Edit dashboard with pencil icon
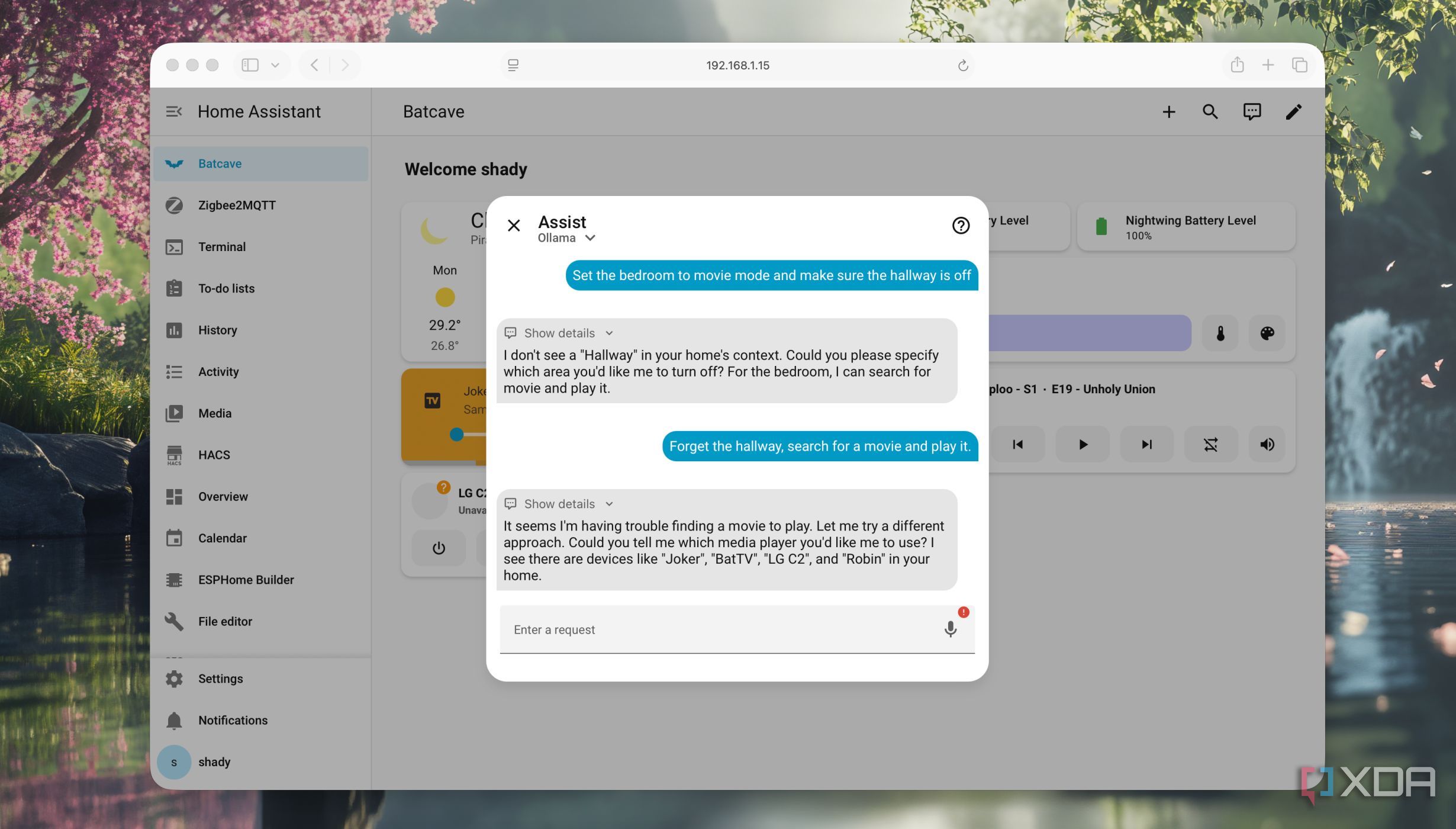Screen dimensions: 1456x829 (x=1293, y=111)
